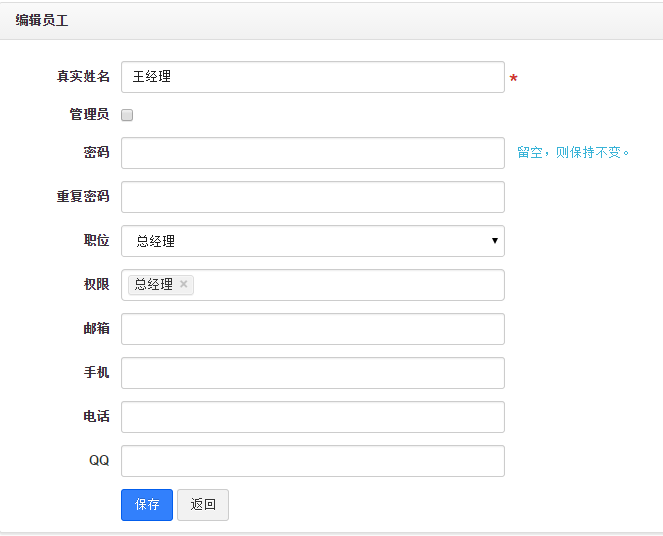Click the 返回 button
This screenshot has height=536, width=663.
203,505
